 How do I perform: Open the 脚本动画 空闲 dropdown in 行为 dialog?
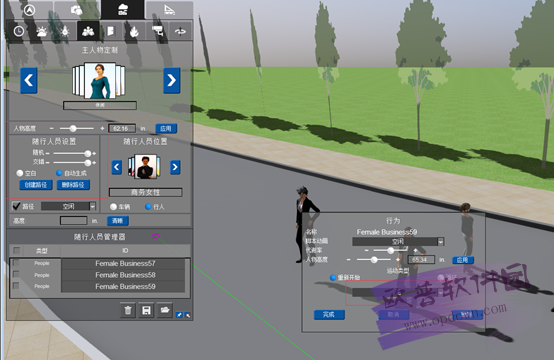click(x=398, y=242)
